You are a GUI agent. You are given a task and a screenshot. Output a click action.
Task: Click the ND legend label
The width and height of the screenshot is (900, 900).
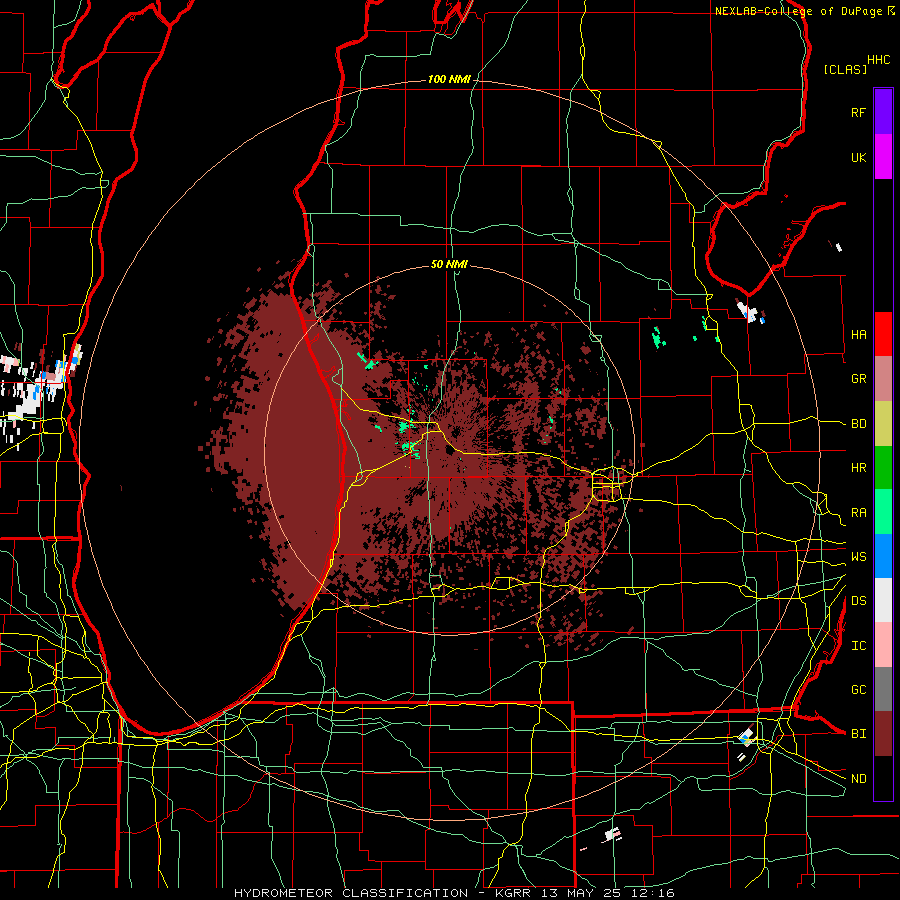(x=858, y=779)
